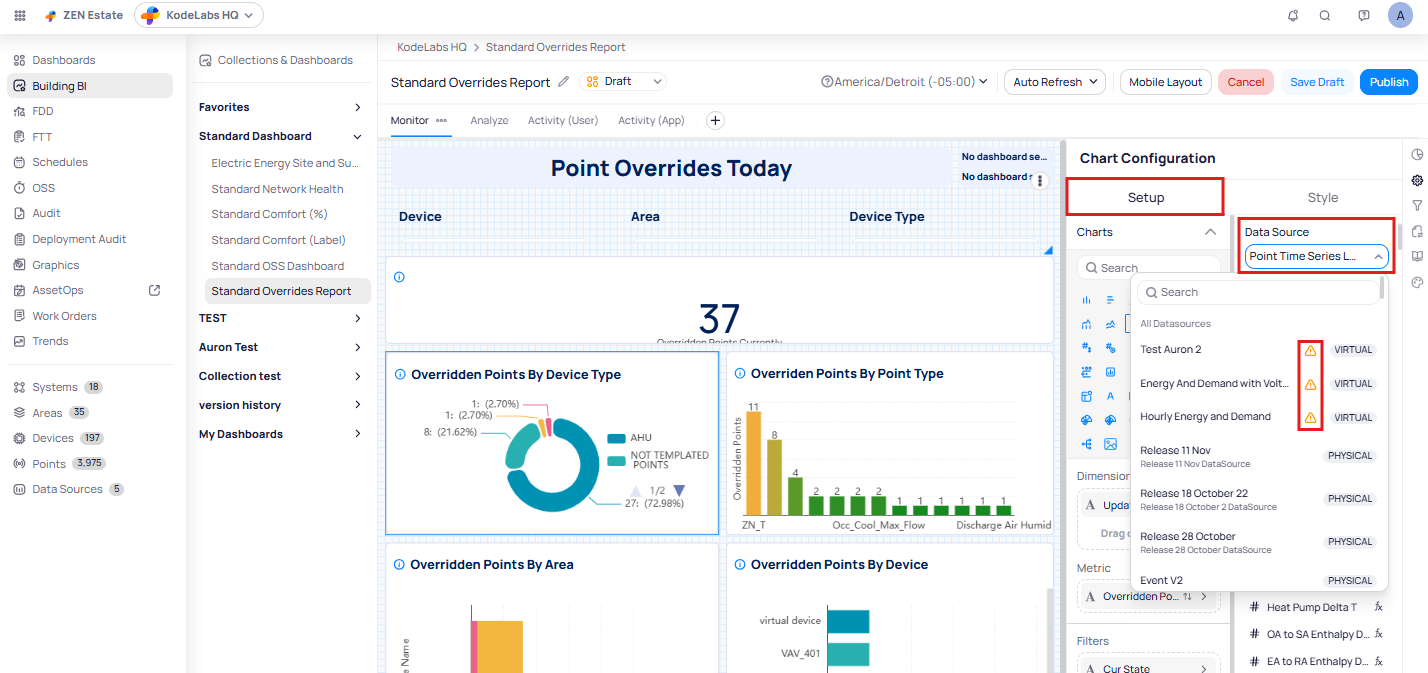The image size is (1428, 673).
Task: Click the Publish button
Action: coord(1388,82)
